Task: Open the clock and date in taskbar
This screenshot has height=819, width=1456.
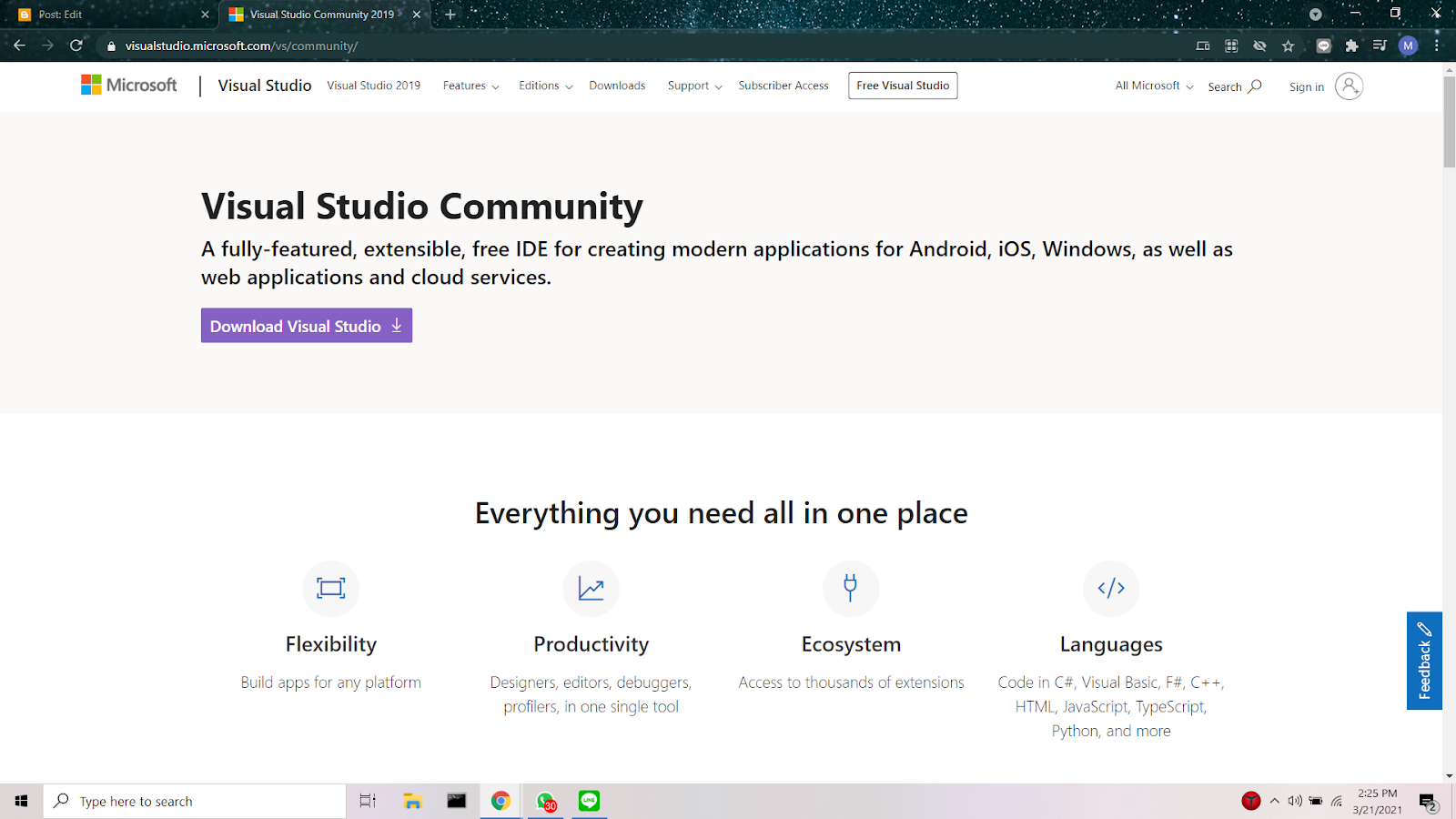Action: click(1377, 801)
